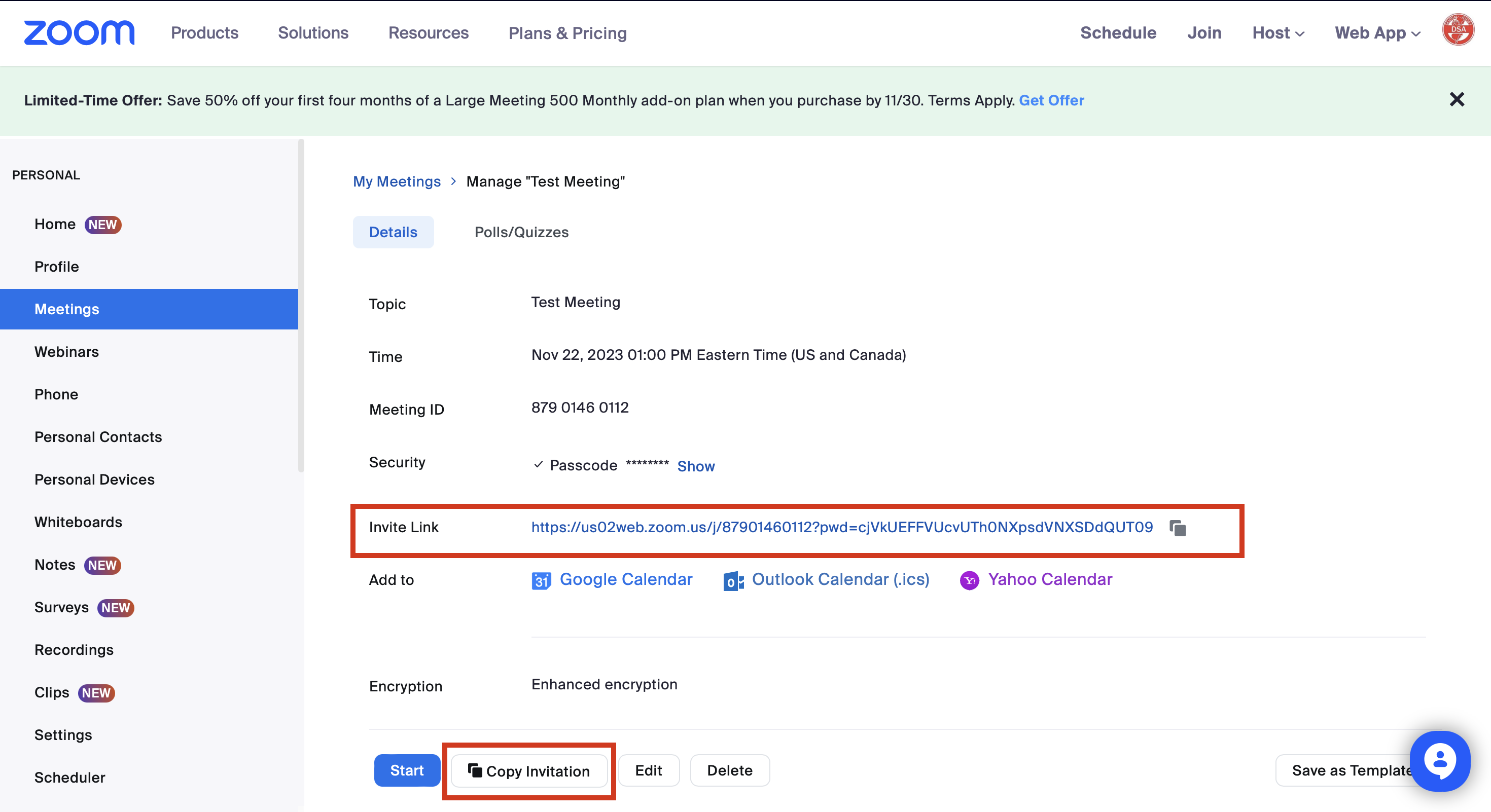Copy the invite link with copy icon
This screenshot has height=812, width=1491.
tap(1177, 528)
